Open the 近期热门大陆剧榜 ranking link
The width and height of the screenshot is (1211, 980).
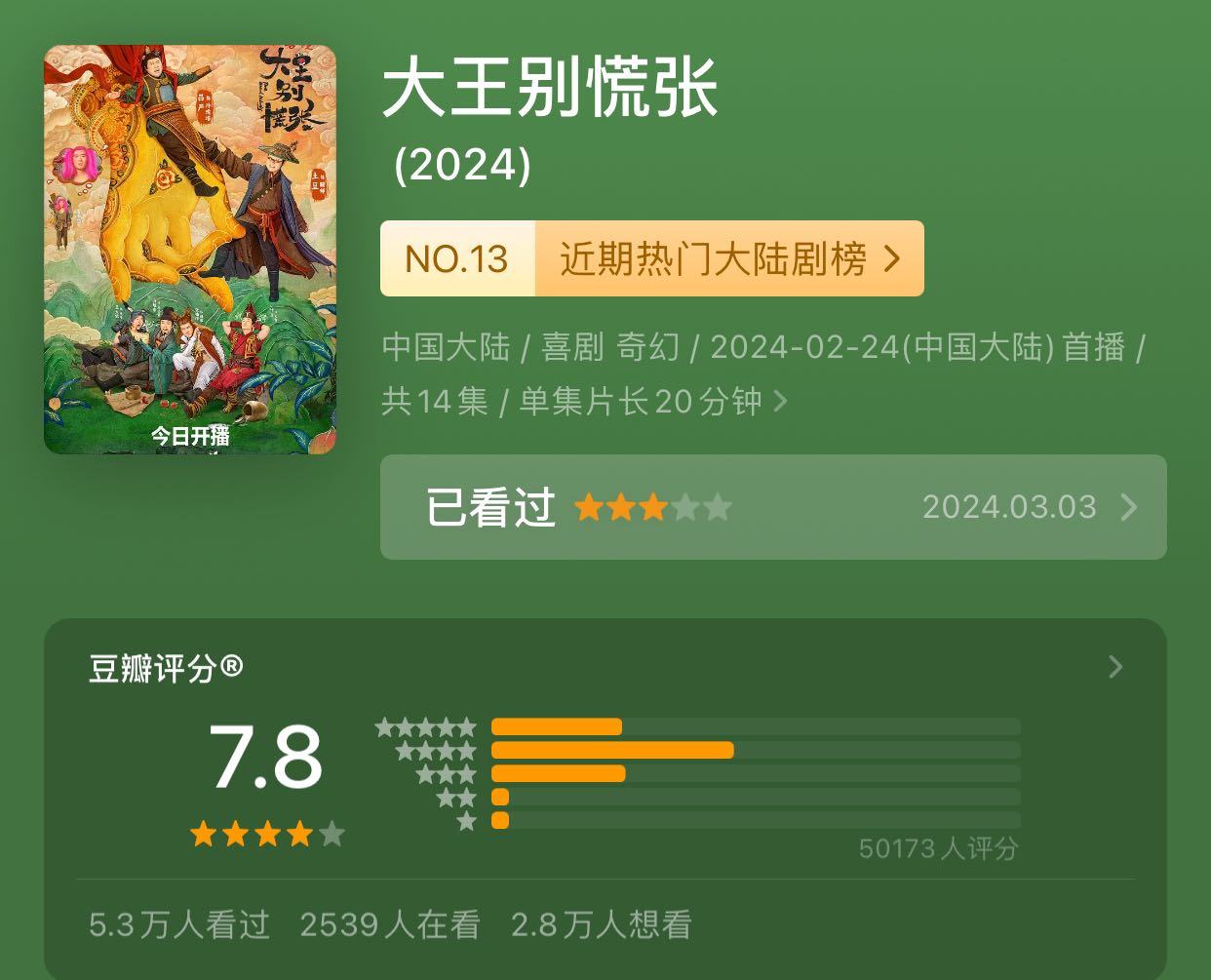coord(713,259)
